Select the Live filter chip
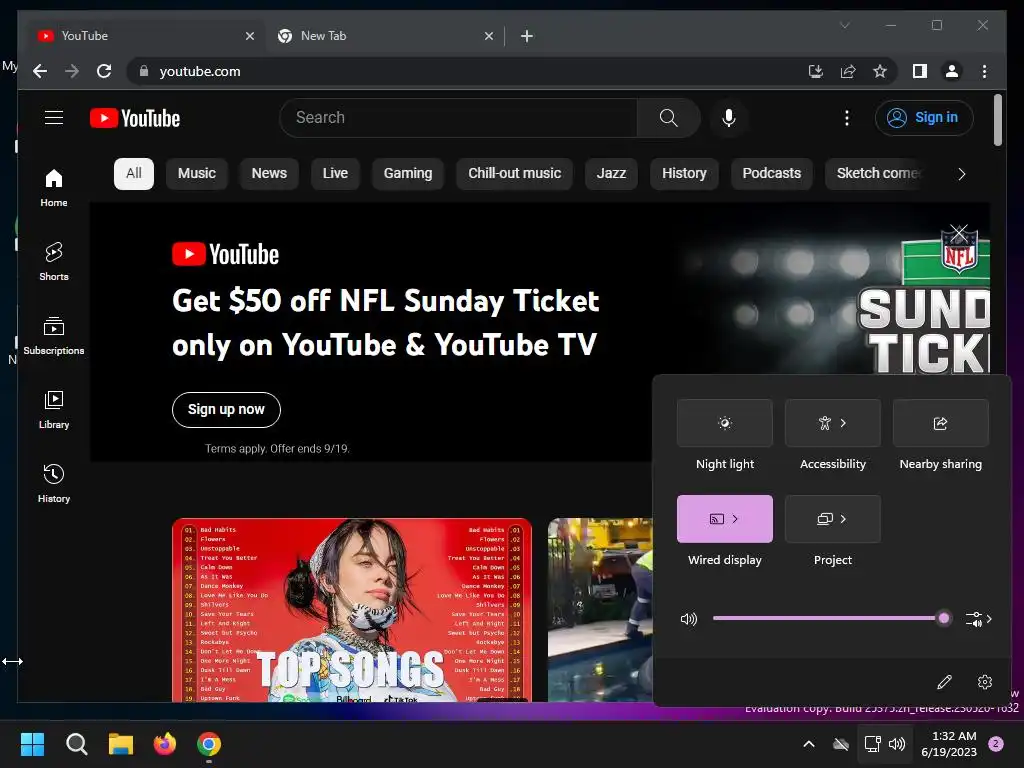 coord(335,174)
